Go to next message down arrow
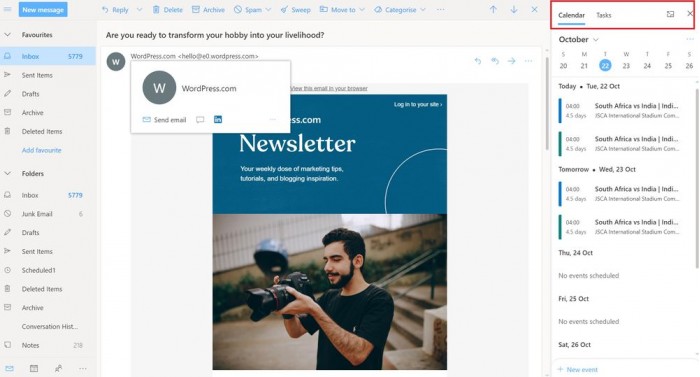 (514, 9)
